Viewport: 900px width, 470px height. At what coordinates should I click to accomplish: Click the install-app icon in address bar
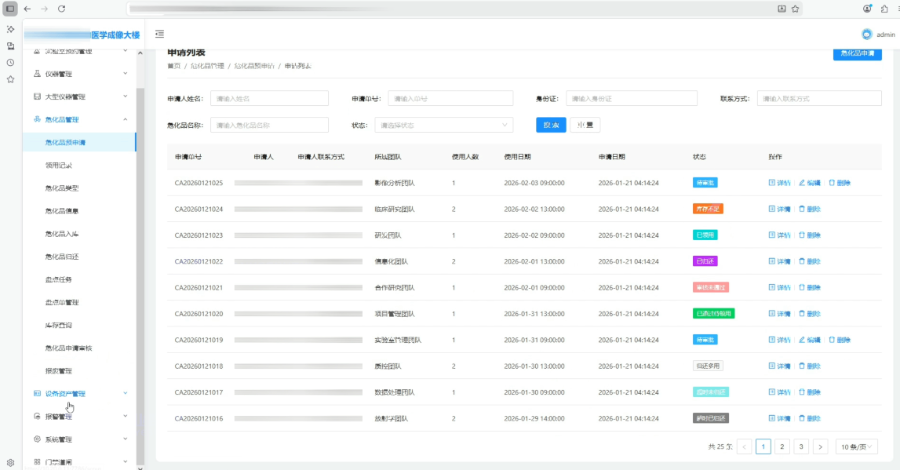tap(781, 9)
